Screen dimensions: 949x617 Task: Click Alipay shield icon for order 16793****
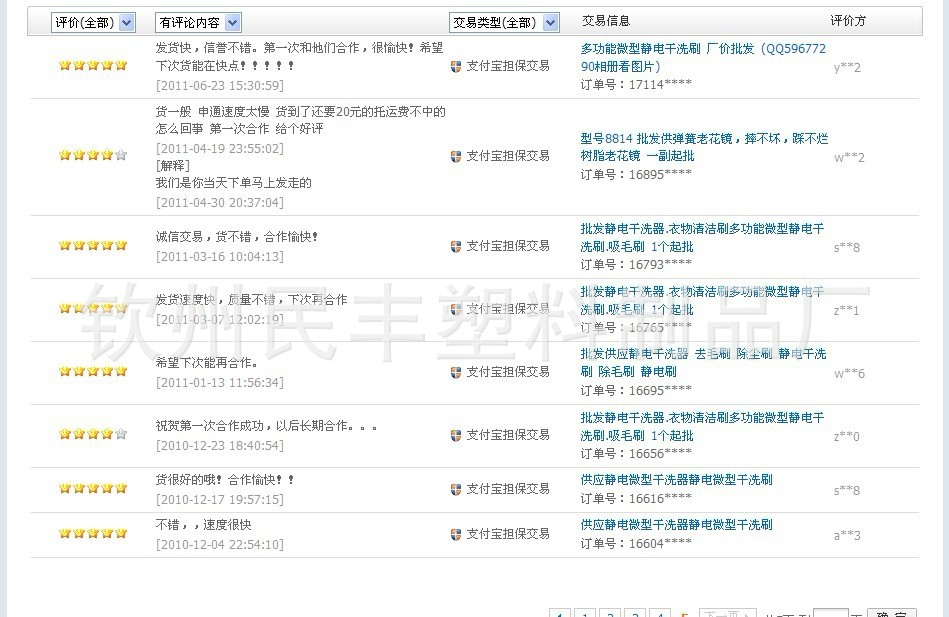(456, 246)
